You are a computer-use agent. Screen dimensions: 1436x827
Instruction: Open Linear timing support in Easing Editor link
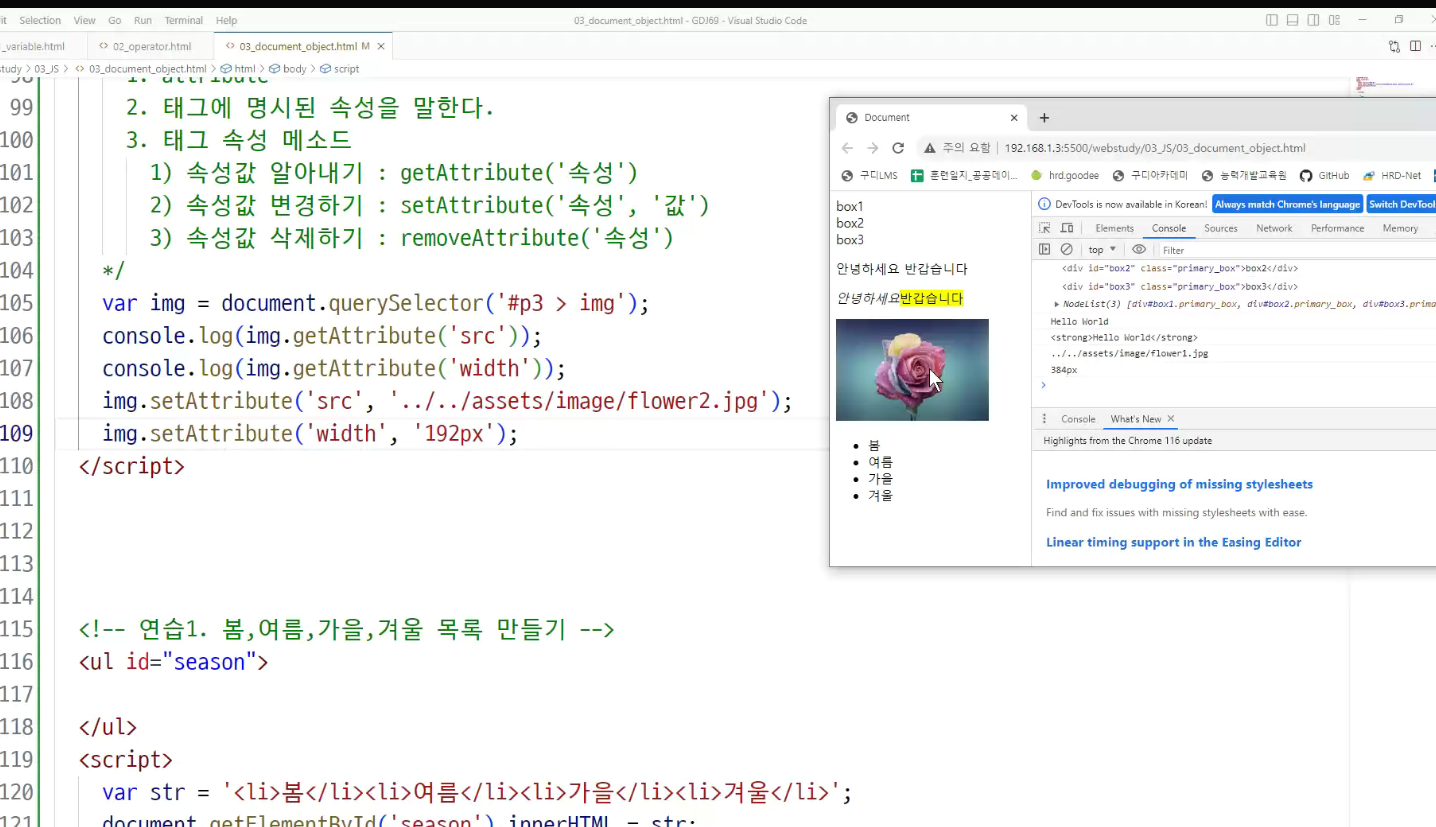click(x=1173, y=542)
